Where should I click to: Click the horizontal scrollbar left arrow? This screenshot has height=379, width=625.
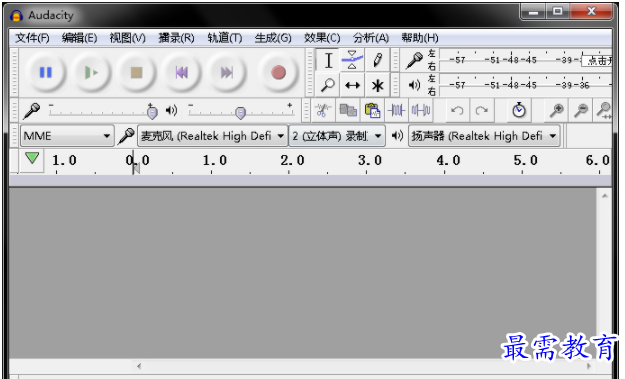(x=139, y=365)
